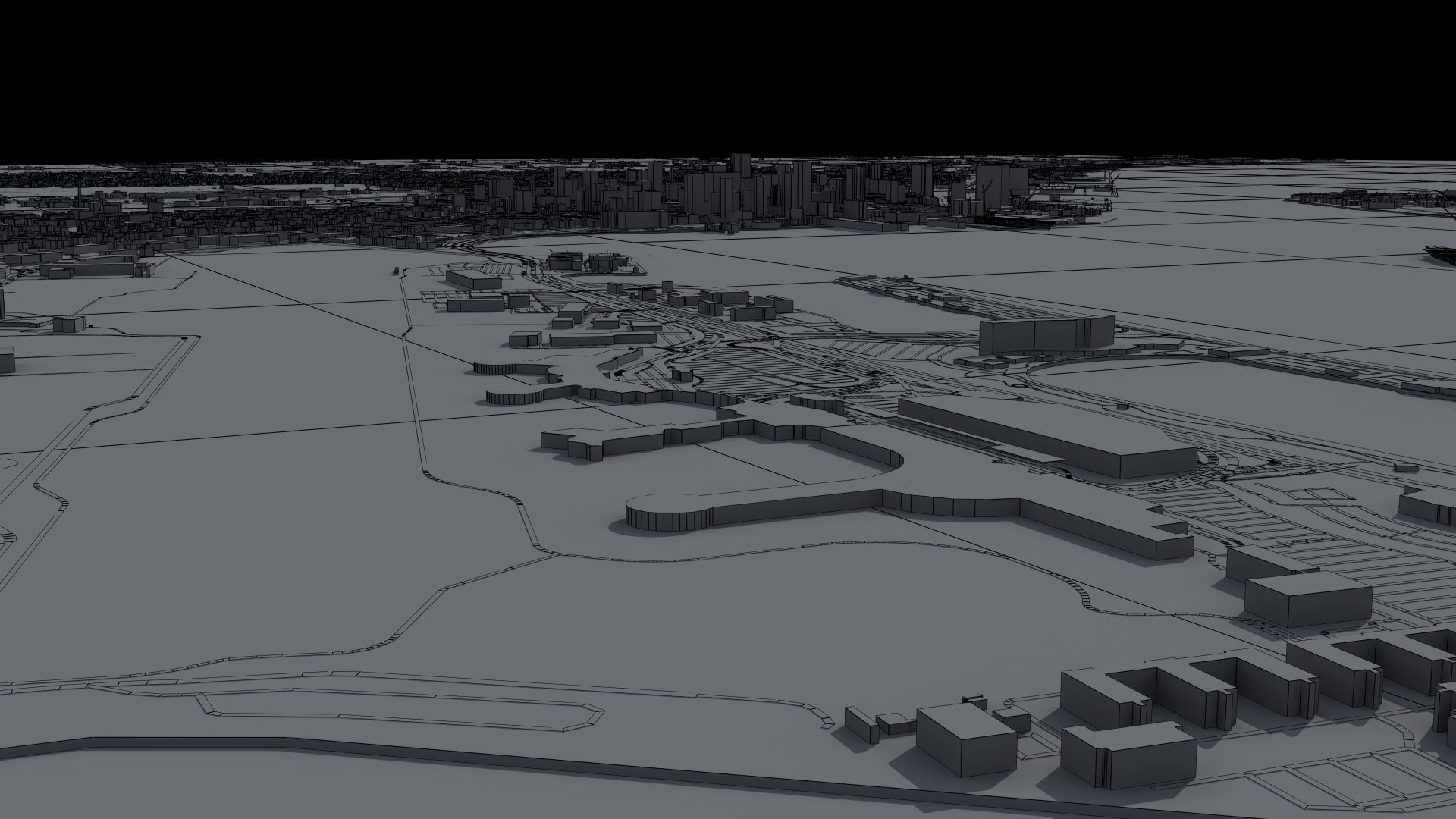
Task: Select the elongated oval track outline in the foreground
Action: click(402, 711)
